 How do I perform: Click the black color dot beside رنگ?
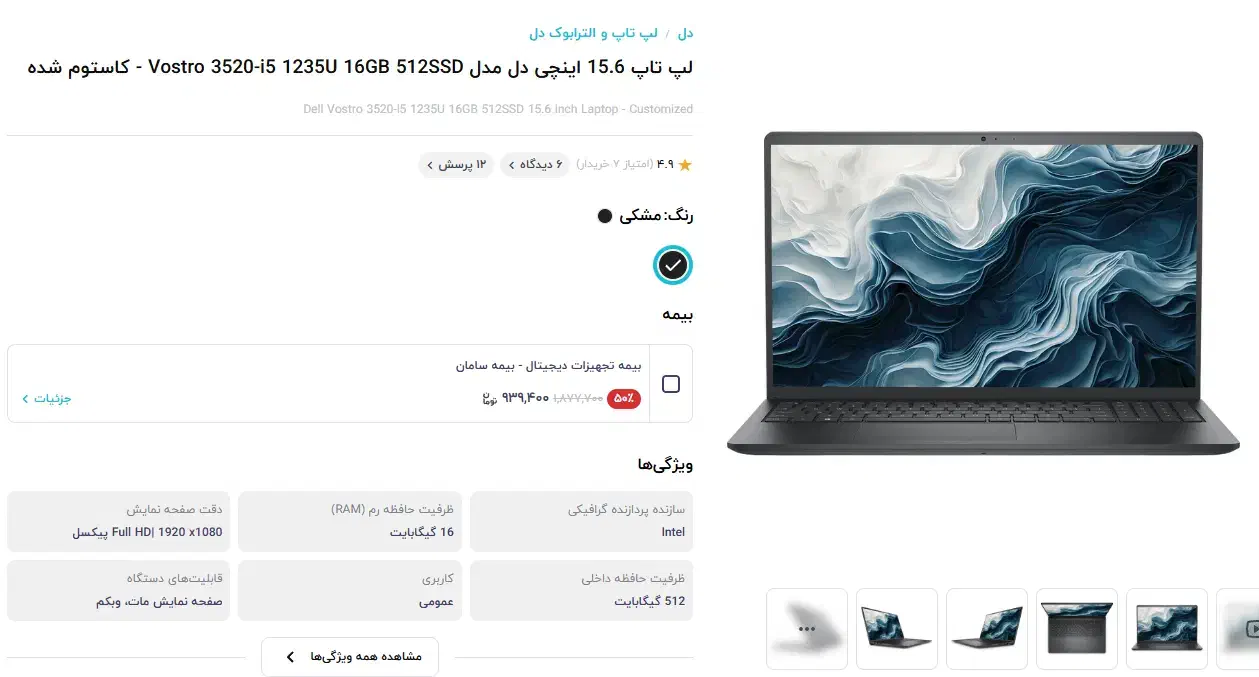pyautogui.click(x=604, y=216)
